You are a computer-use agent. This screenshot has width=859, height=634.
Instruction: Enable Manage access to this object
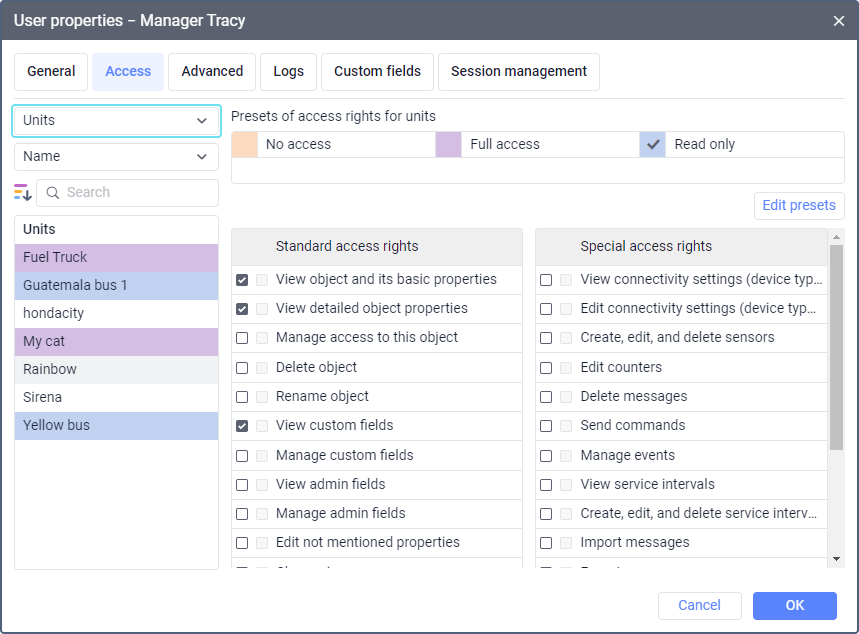(x=242, y=338)
